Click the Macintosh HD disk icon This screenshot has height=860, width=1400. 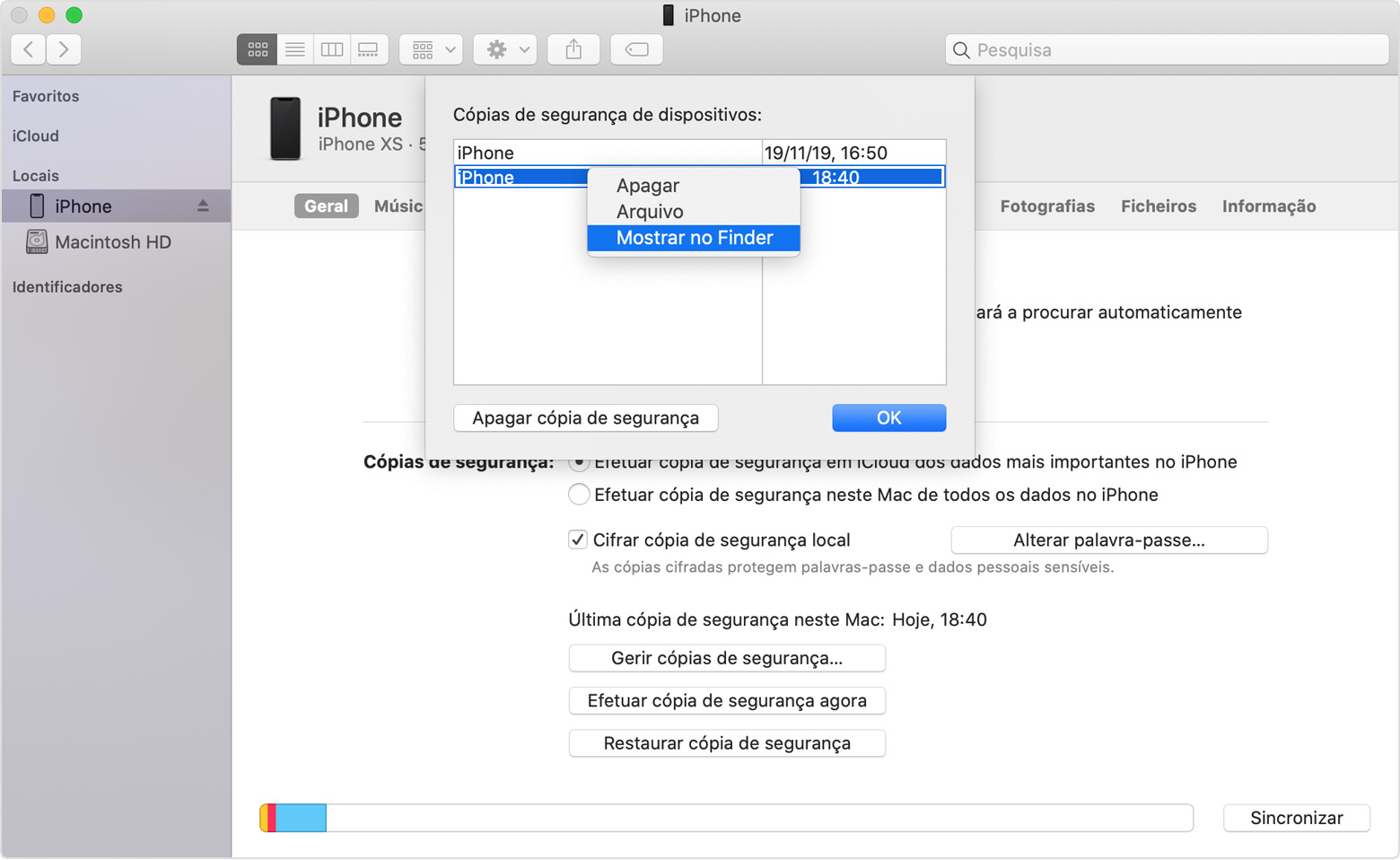coord(37,241)
